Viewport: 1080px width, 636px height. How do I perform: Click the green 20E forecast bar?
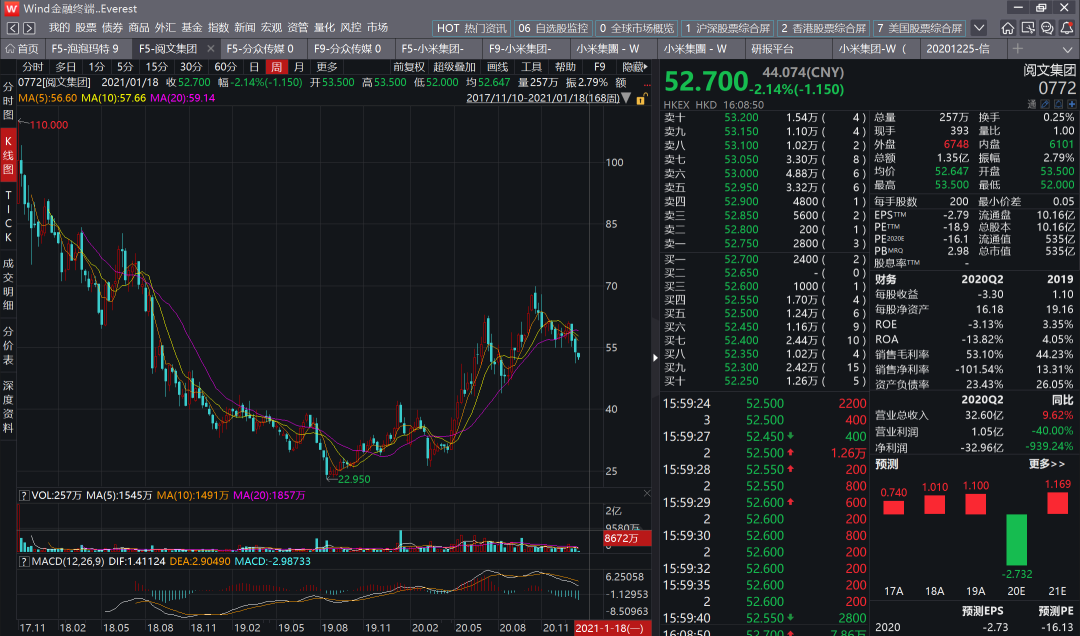click(1016, 540)
